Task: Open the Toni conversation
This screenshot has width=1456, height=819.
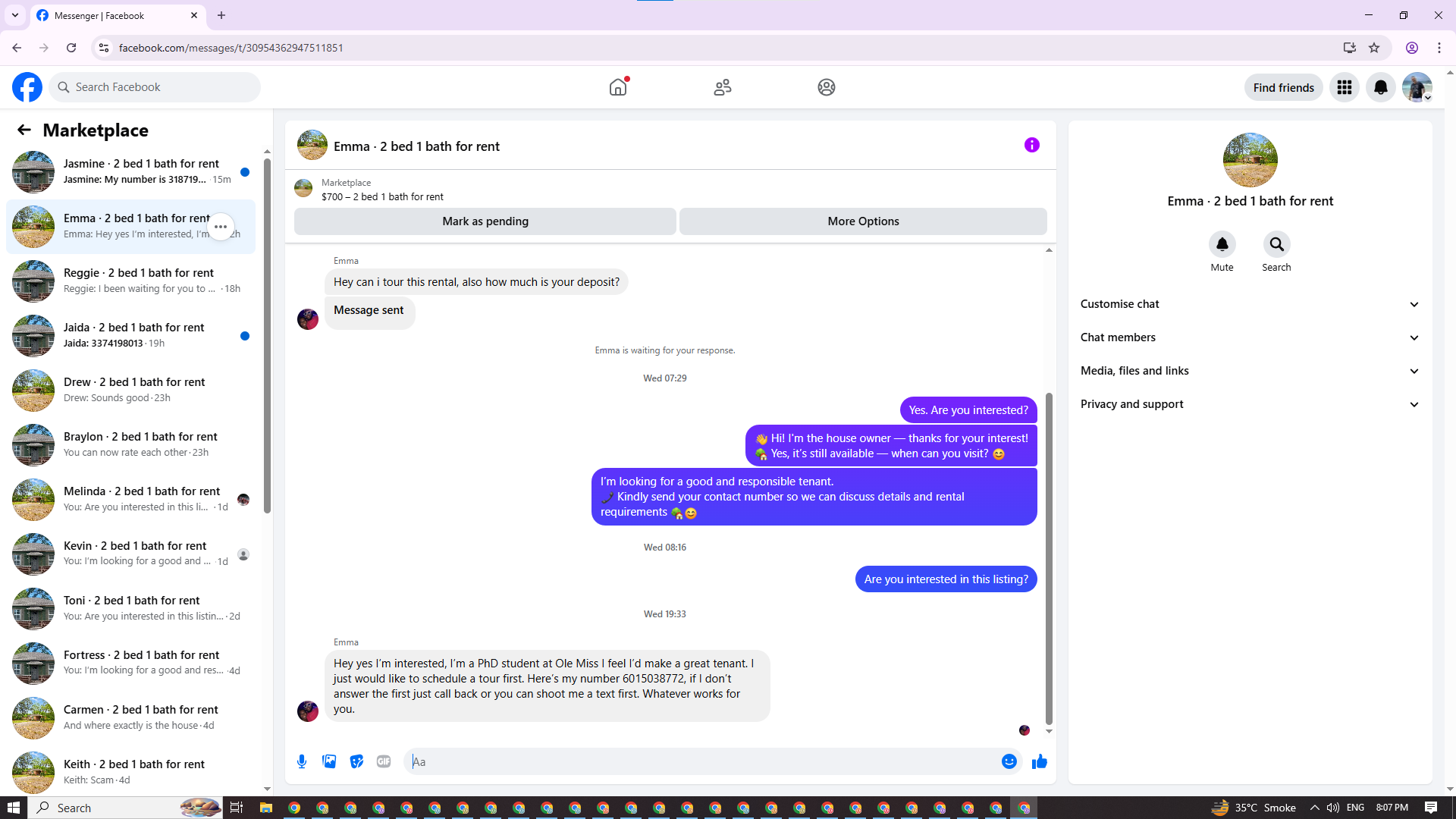Action: [131, 609]
